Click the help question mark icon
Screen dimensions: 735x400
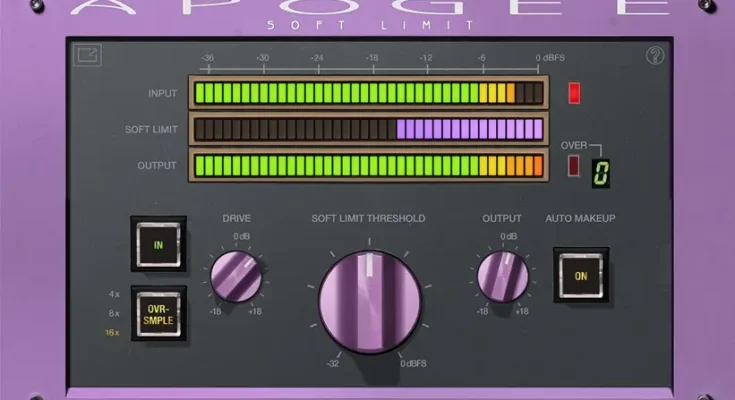(x=655, y=57)
